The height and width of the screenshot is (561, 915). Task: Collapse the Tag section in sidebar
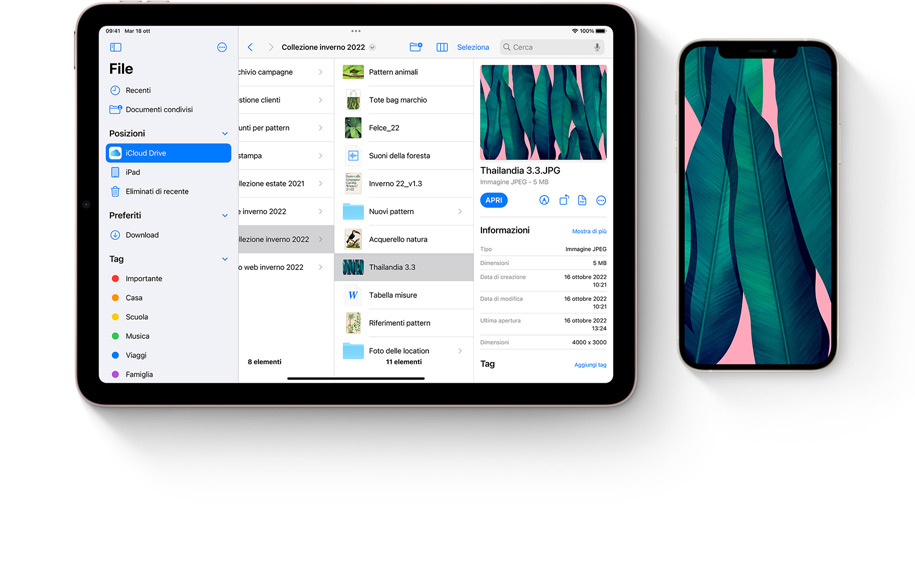(x=225, y=260)
